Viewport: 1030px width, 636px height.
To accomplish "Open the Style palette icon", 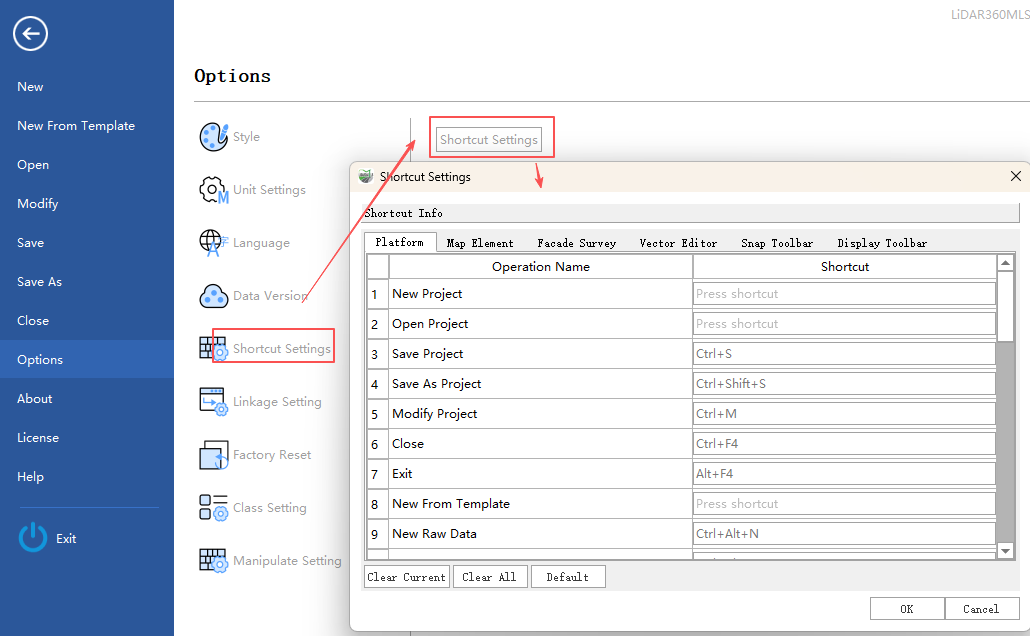I will point(214,137).
